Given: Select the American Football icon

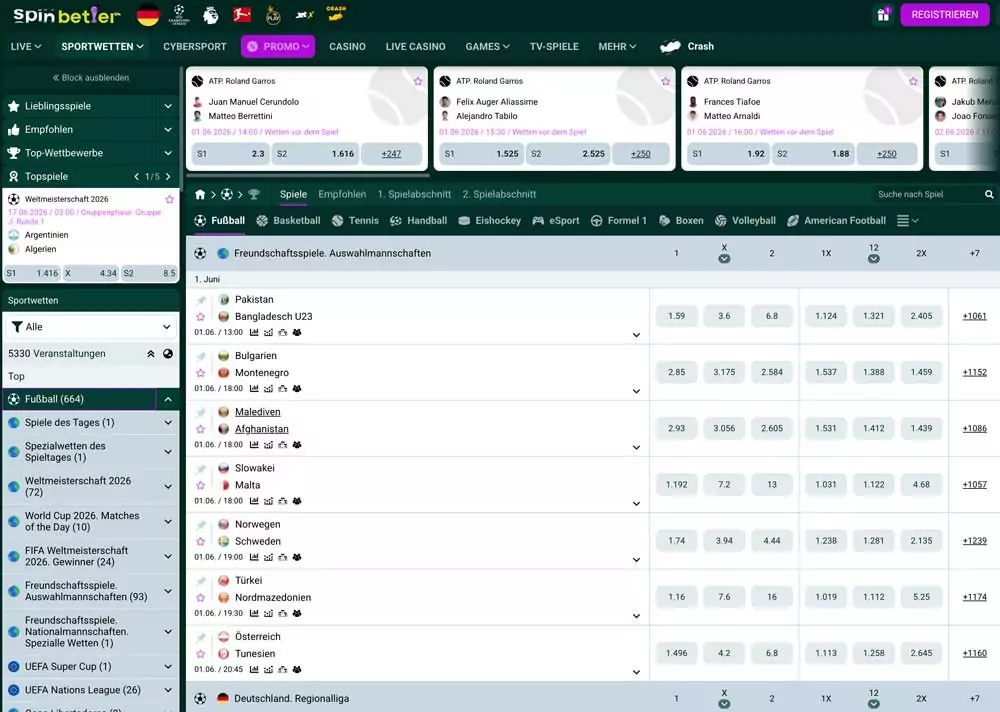Looking at the screenshot, I should pos(793,221).
